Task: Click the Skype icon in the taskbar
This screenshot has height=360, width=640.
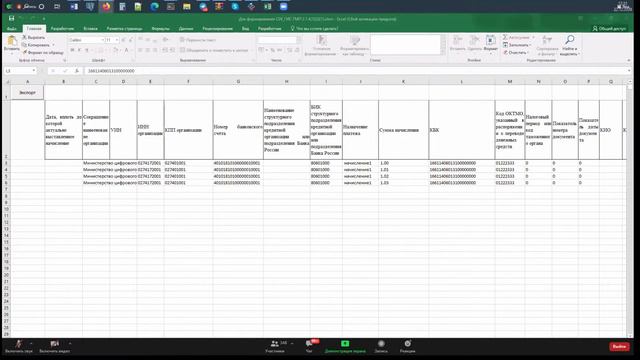Action: (x=235, y=7)
